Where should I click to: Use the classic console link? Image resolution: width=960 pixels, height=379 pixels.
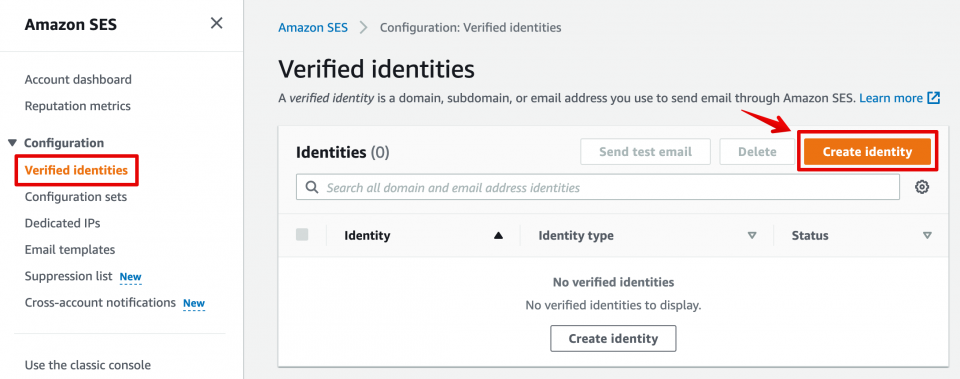pos(88,365)
